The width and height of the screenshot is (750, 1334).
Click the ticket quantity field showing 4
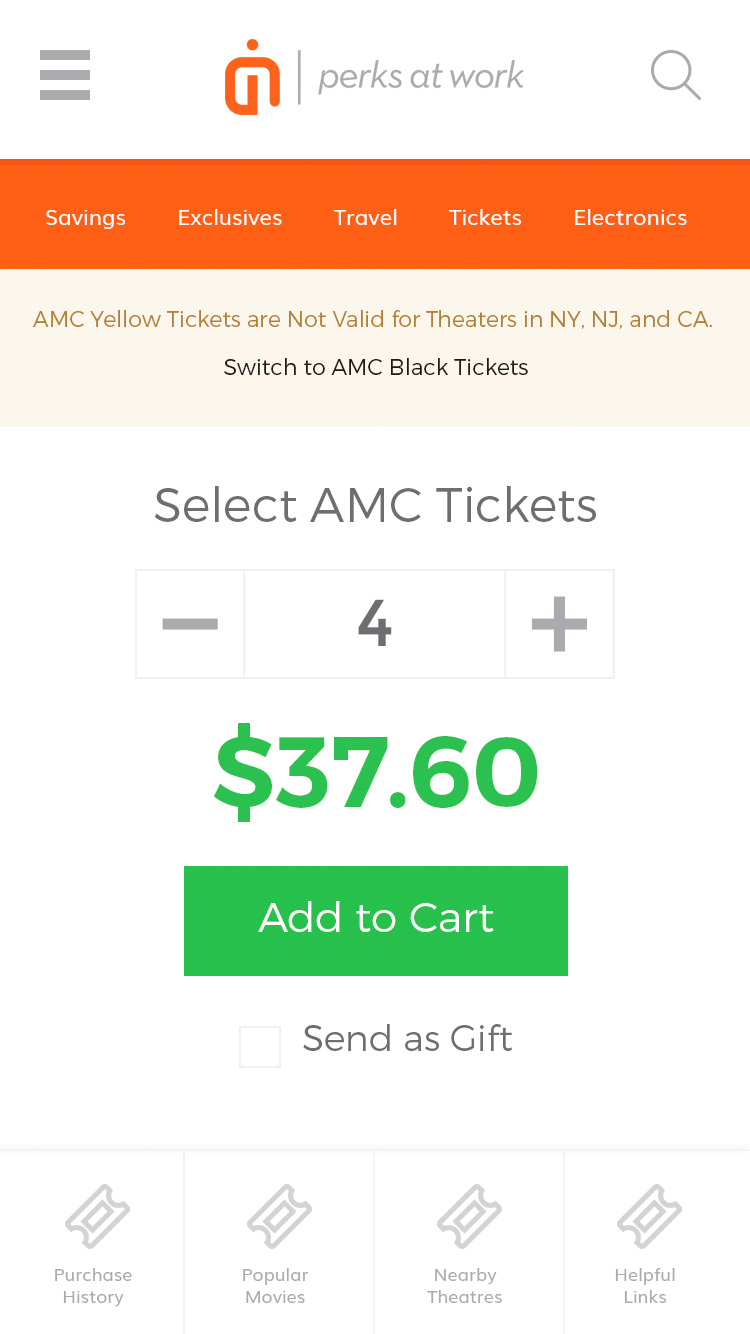click(375, 624)
